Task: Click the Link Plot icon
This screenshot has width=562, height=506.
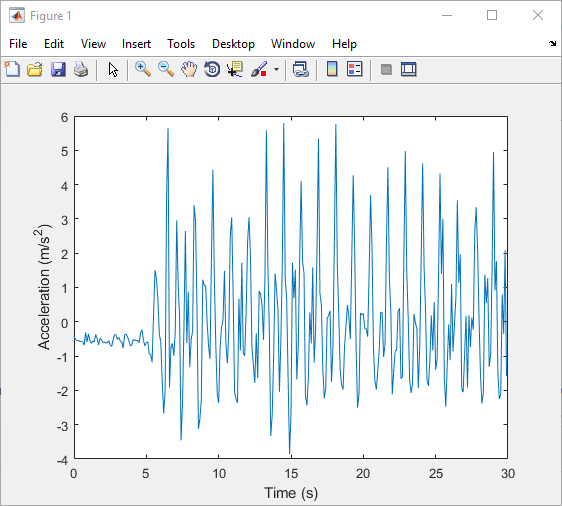Action: [301, 69]
